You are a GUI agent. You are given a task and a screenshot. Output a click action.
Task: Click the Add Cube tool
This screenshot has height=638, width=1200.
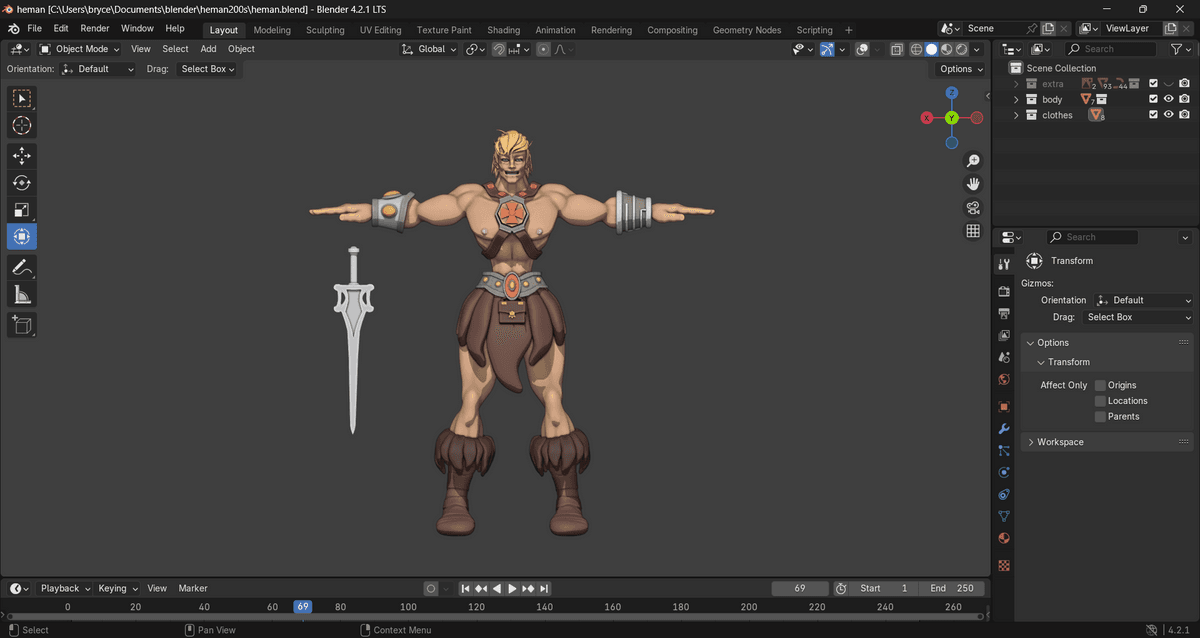tap(21, 324)
